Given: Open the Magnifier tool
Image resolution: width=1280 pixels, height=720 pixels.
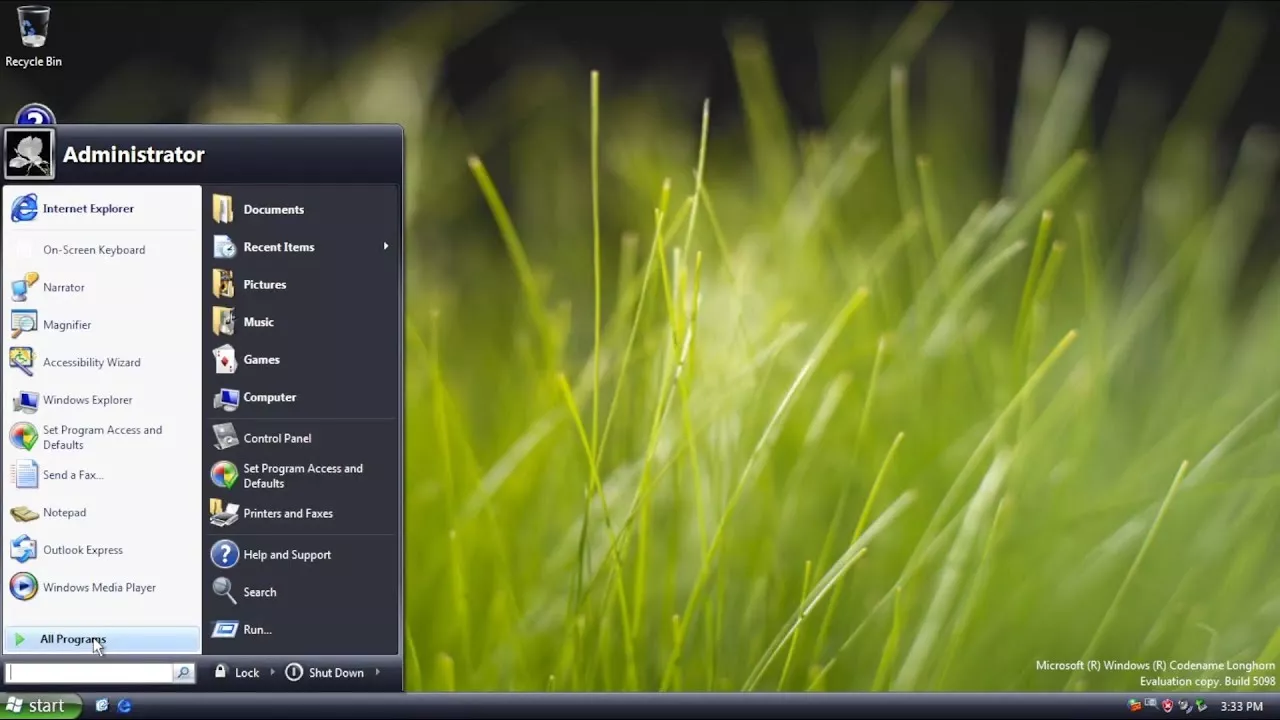Looking at the screenshot, I should [66, 325].
